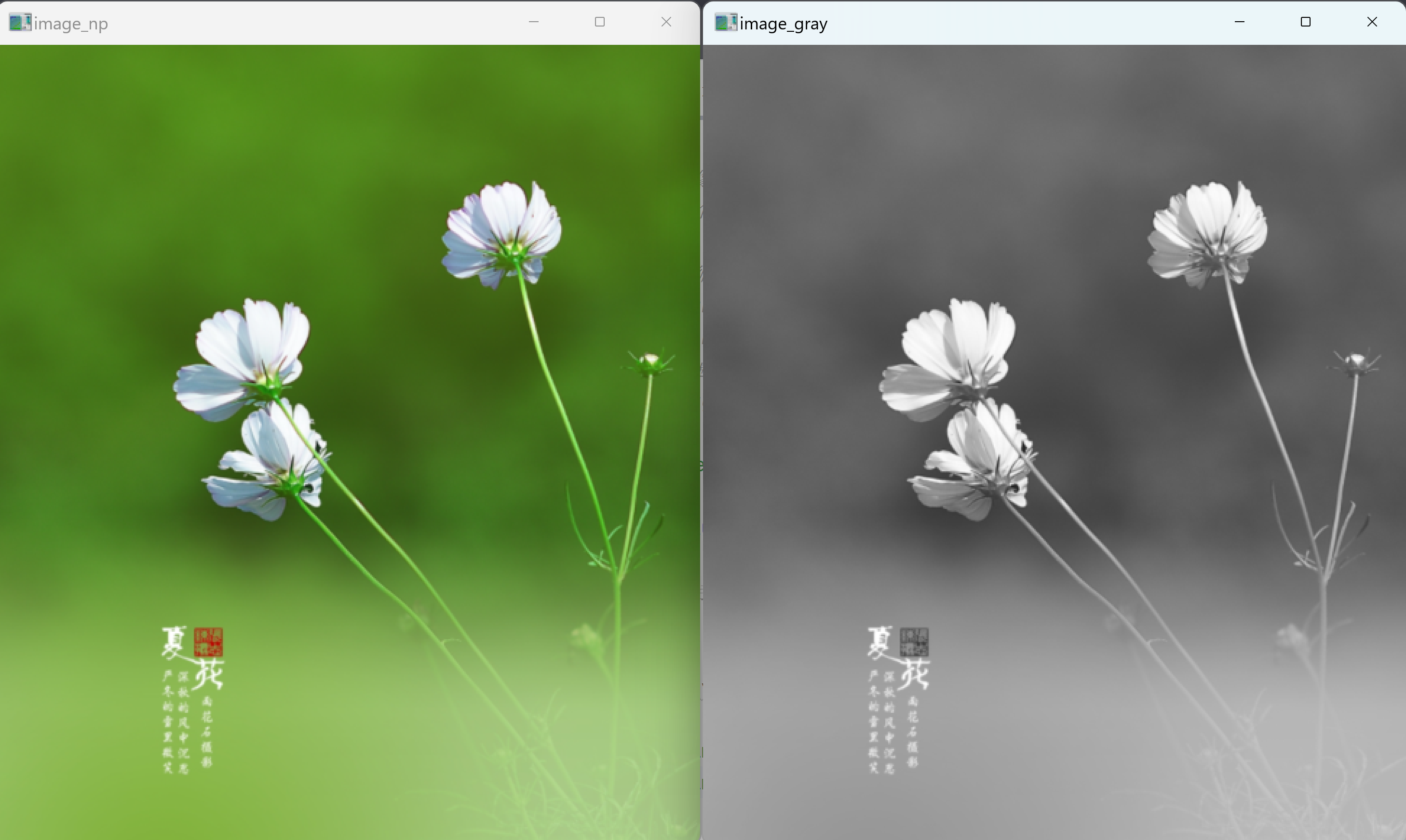Screen dimensions: 1406x840
Task: Minimize the image_gray window
Action: (x=1239, y=22)
